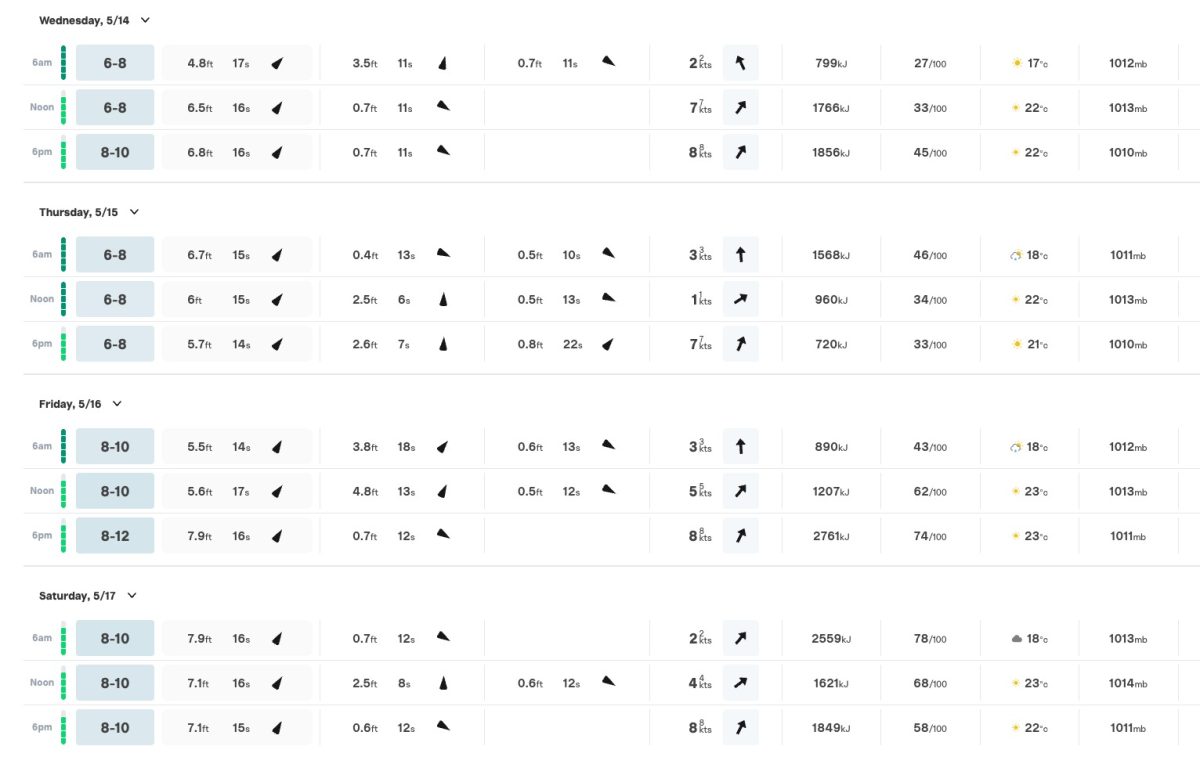Collapse the Friday, 5/16 forecast section

[117, 404]
